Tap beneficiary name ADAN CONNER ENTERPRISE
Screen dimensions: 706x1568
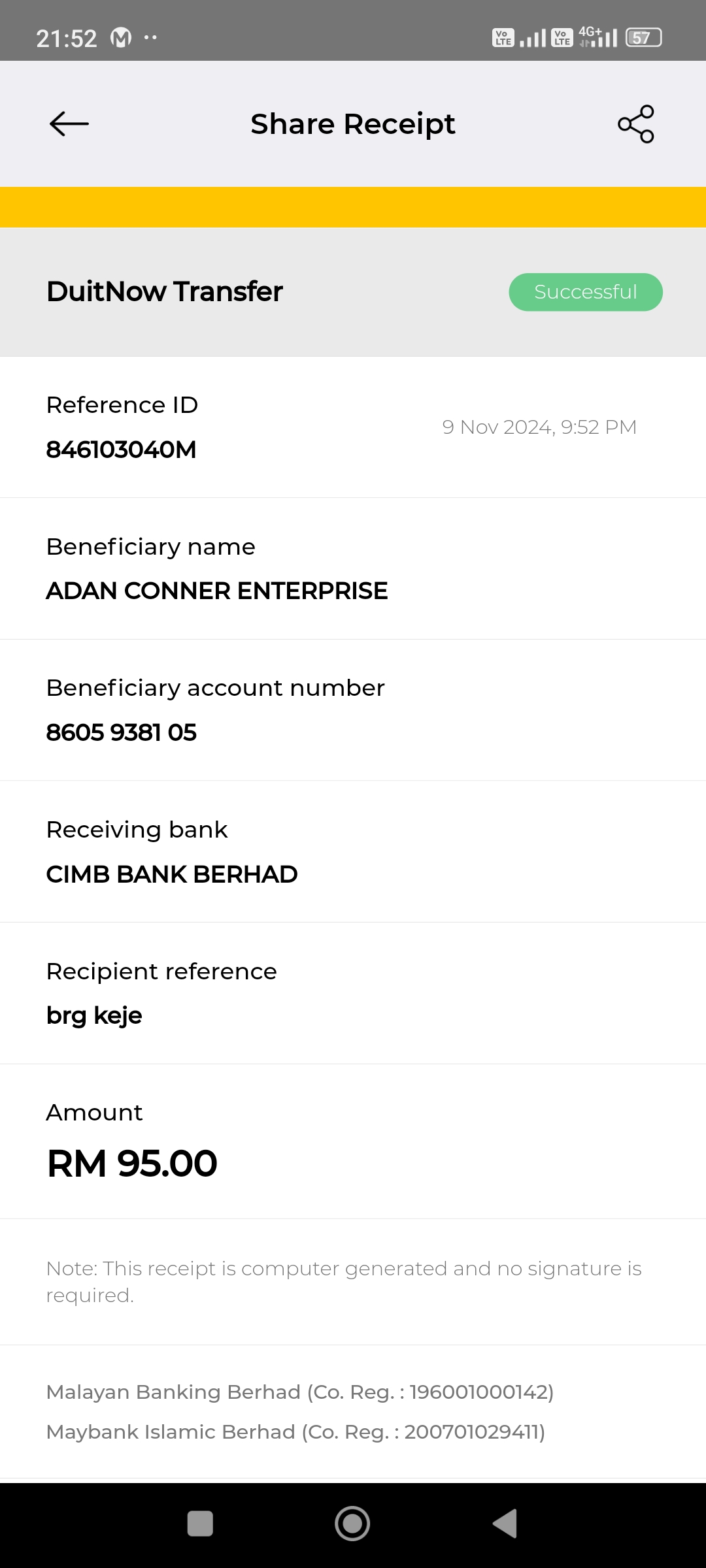tap(217, 591)
